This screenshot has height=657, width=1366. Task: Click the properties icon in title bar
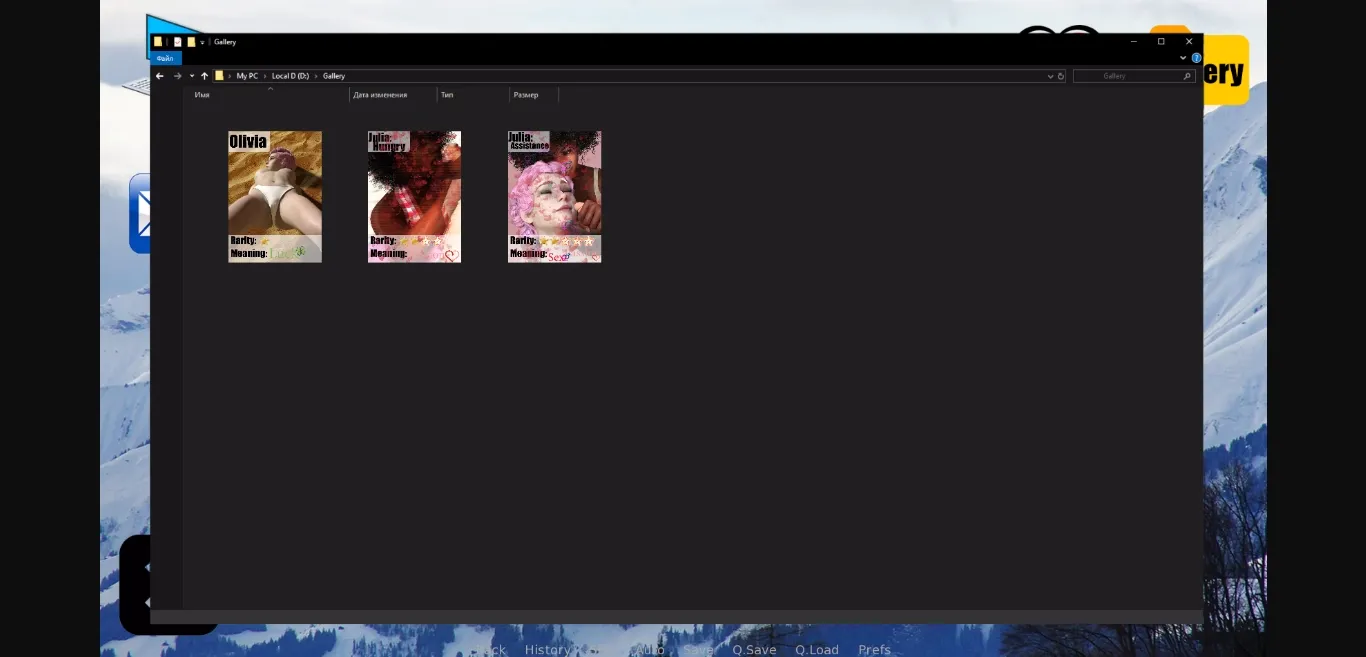178,42
